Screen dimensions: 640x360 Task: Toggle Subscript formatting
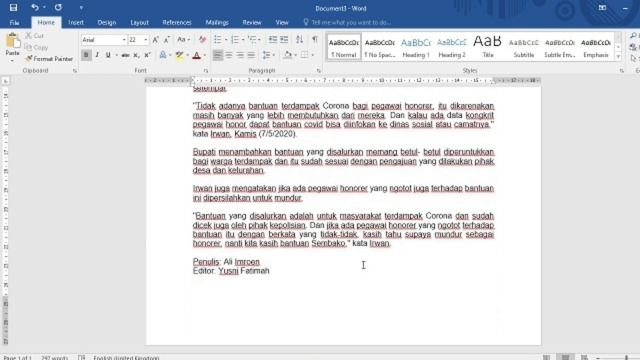click(x=136, y=55)
